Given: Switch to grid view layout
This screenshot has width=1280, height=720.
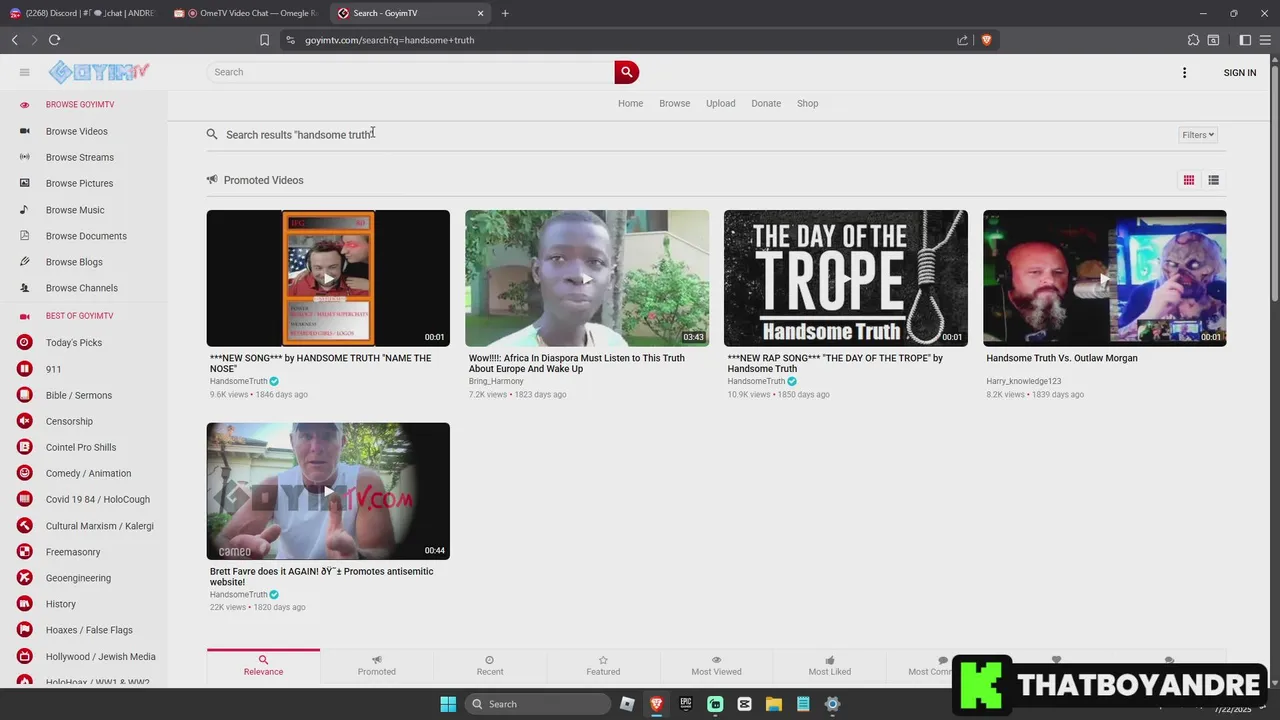Looking at the screenshot, I should [1189, 180].
